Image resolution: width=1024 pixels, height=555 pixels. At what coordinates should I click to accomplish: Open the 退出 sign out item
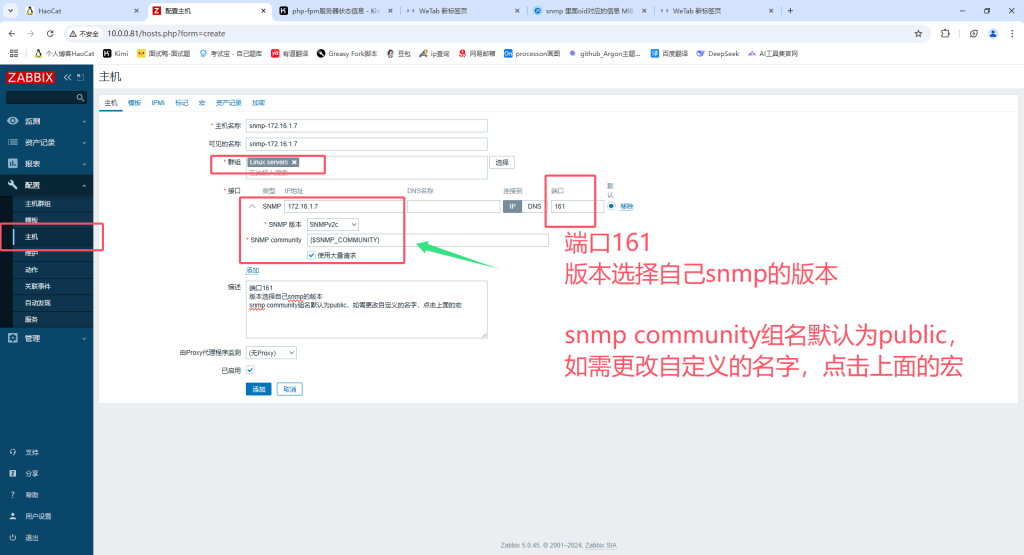pos(32,537)
